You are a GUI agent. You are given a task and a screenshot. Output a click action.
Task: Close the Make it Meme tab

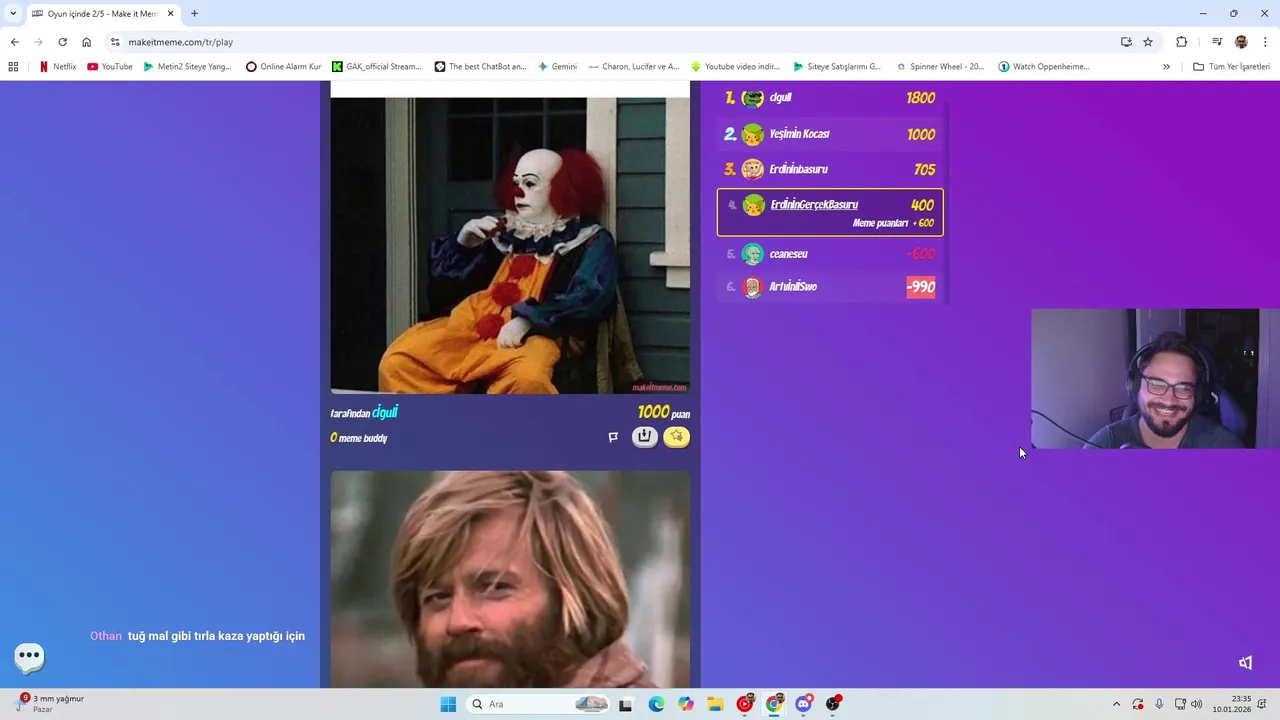click(x=170, y=14)
